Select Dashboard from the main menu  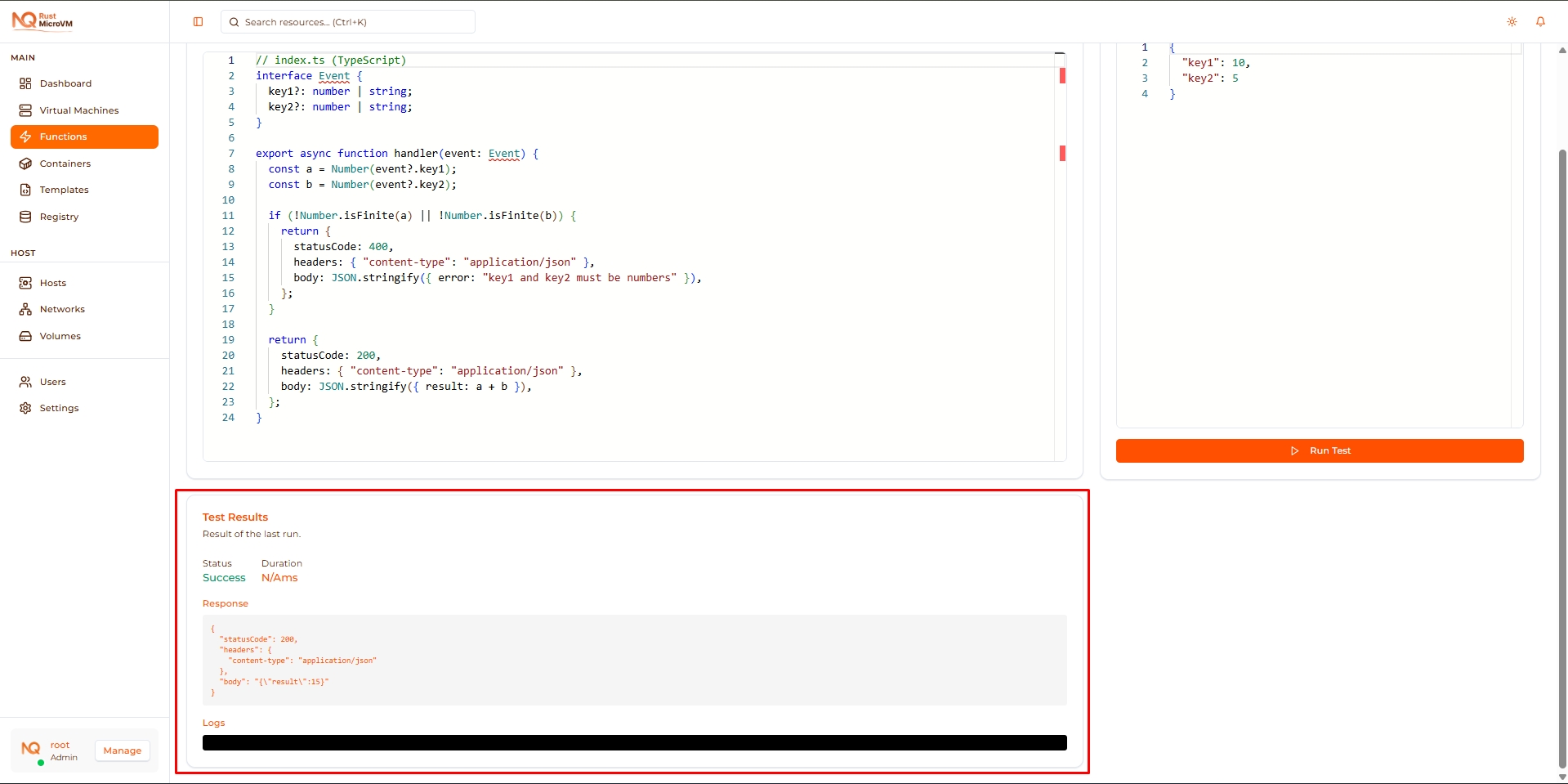click(x=65, y=83)
